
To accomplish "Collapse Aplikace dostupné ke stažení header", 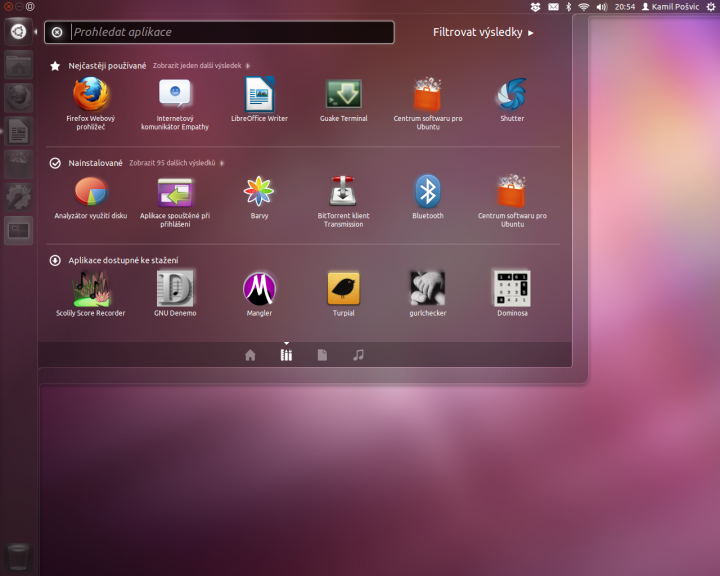I will 123,260.
